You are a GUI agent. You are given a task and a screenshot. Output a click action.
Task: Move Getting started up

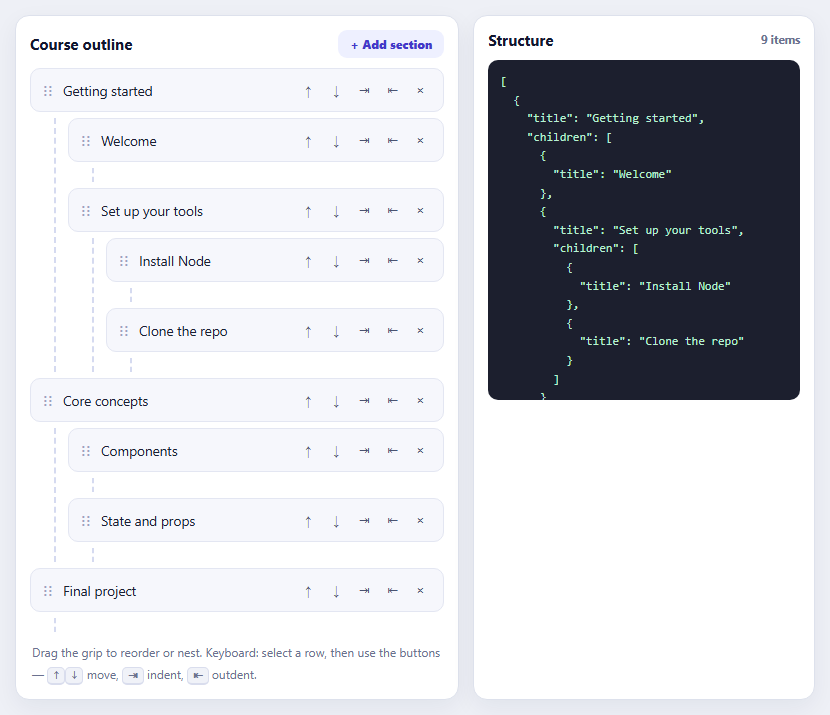tap(308, 91)
